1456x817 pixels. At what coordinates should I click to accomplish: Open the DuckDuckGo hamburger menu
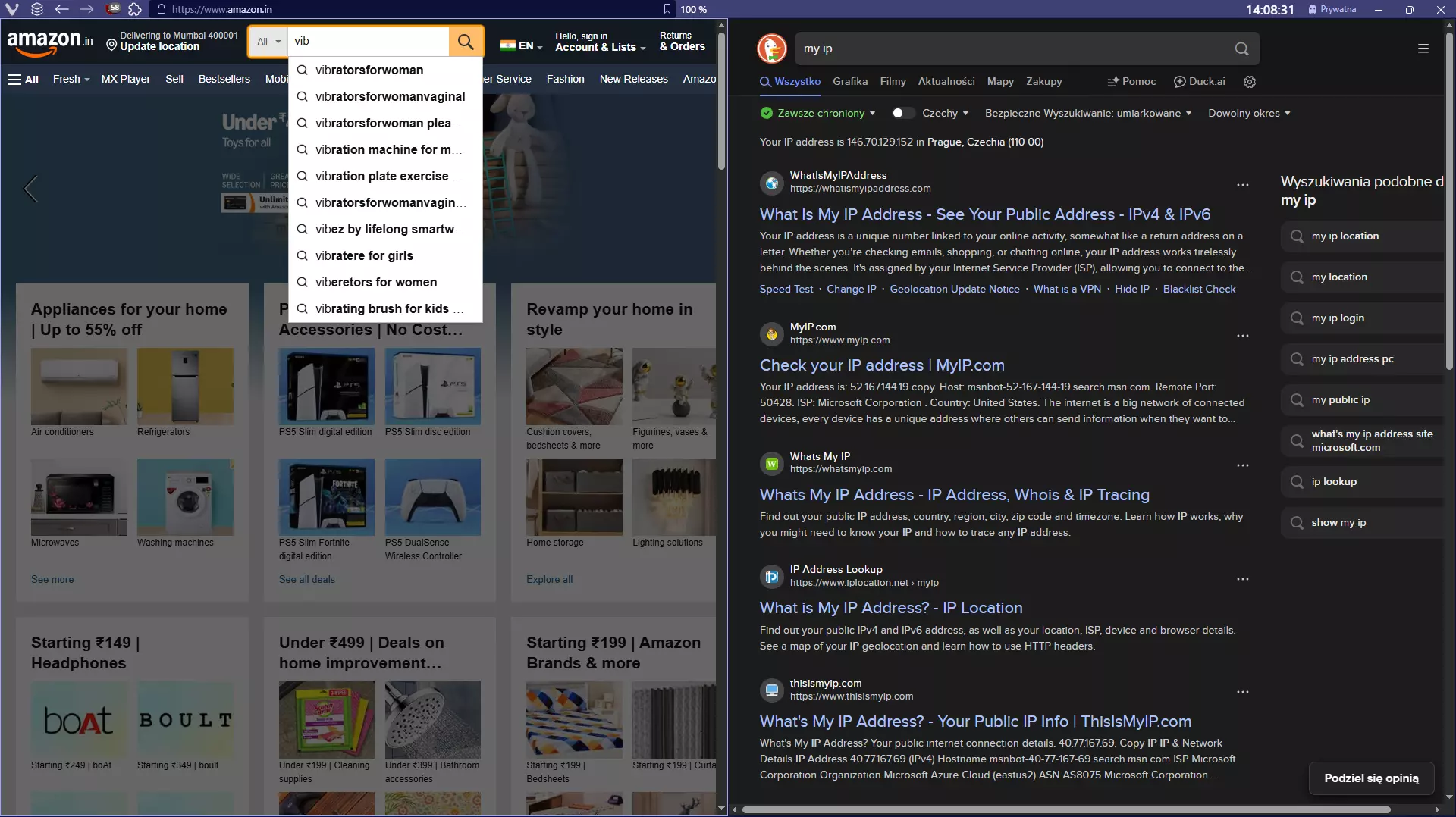pos(1423,49)
